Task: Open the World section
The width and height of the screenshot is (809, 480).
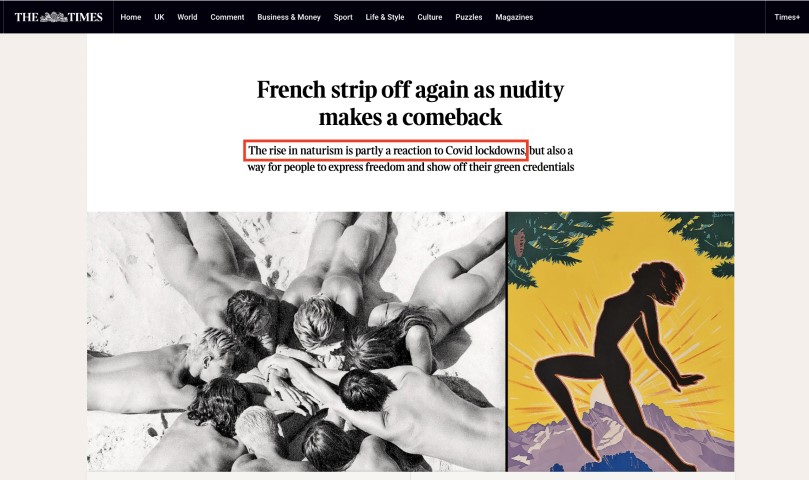Action: (x=187, y=17)
